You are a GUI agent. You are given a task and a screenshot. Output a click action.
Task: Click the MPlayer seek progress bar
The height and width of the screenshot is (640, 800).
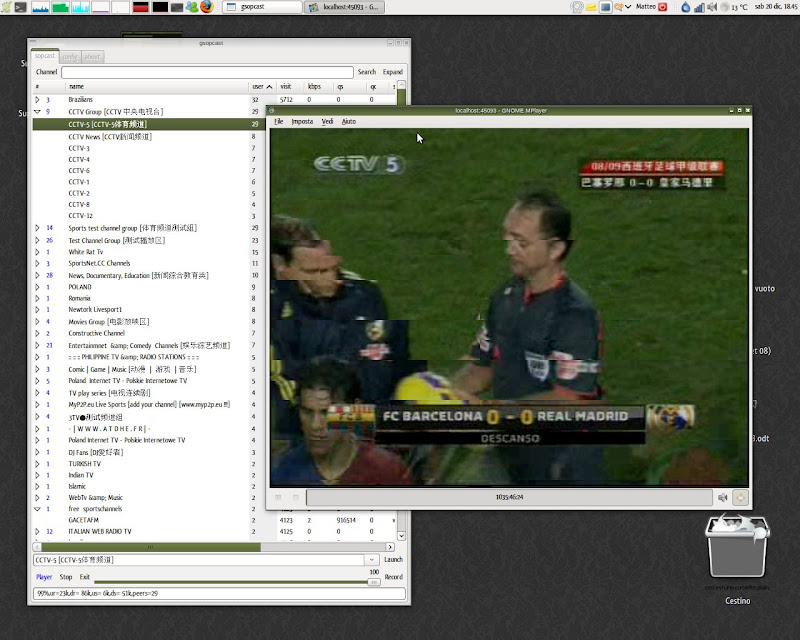tap(509, 497)
